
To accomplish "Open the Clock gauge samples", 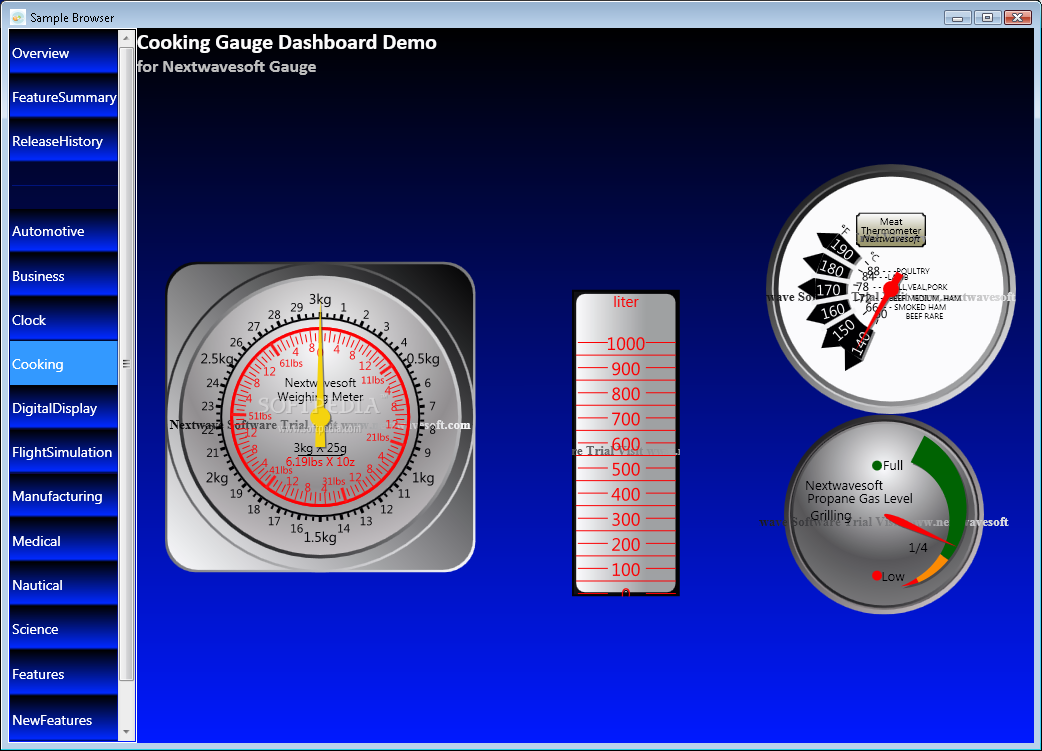I will 64,320.
